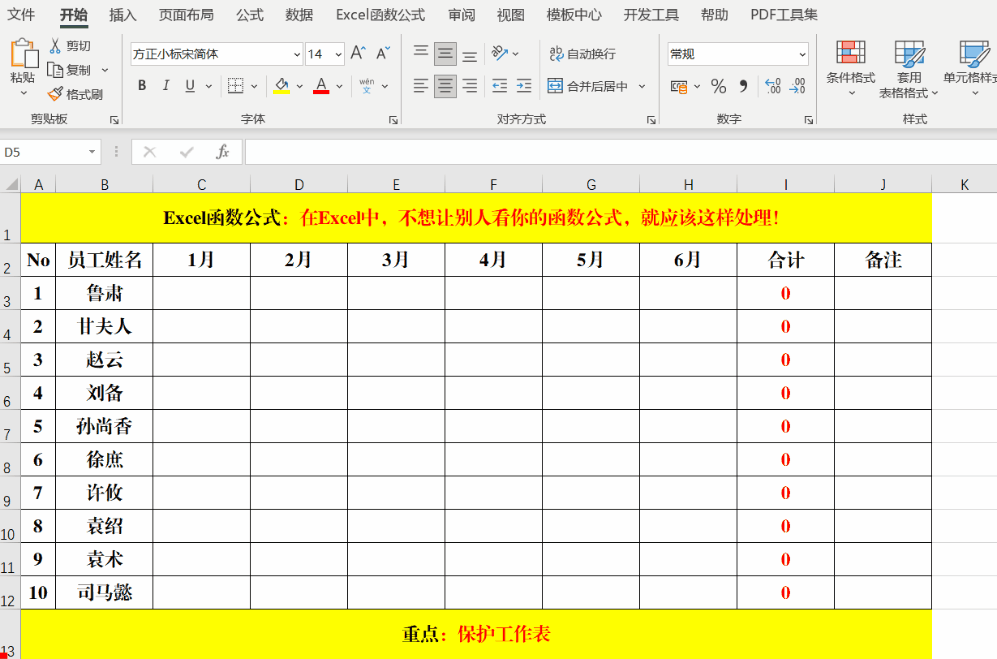Screen dimensions: 997x659
Task: Expand the underline style dropdown arrow
Action: coord(209,86)
